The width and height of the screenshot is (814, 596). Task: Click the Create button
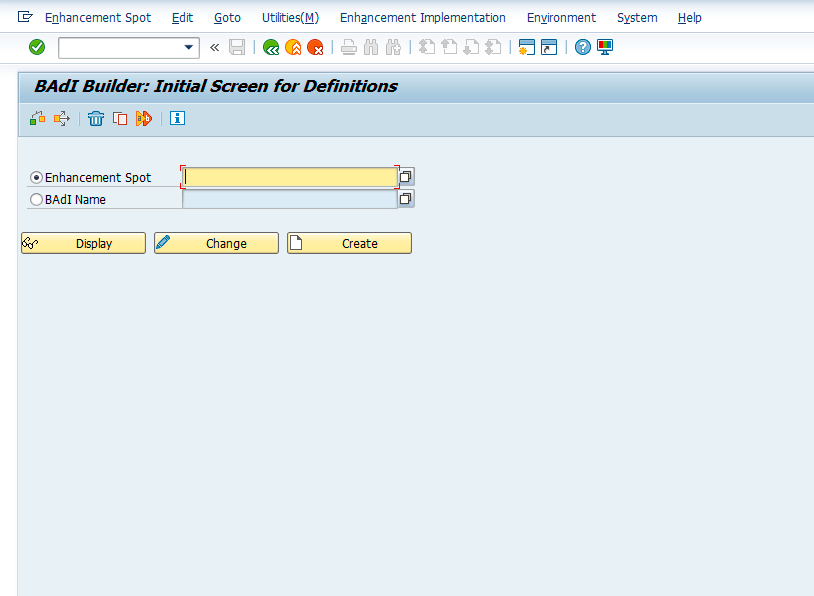(x=349, y=243)
